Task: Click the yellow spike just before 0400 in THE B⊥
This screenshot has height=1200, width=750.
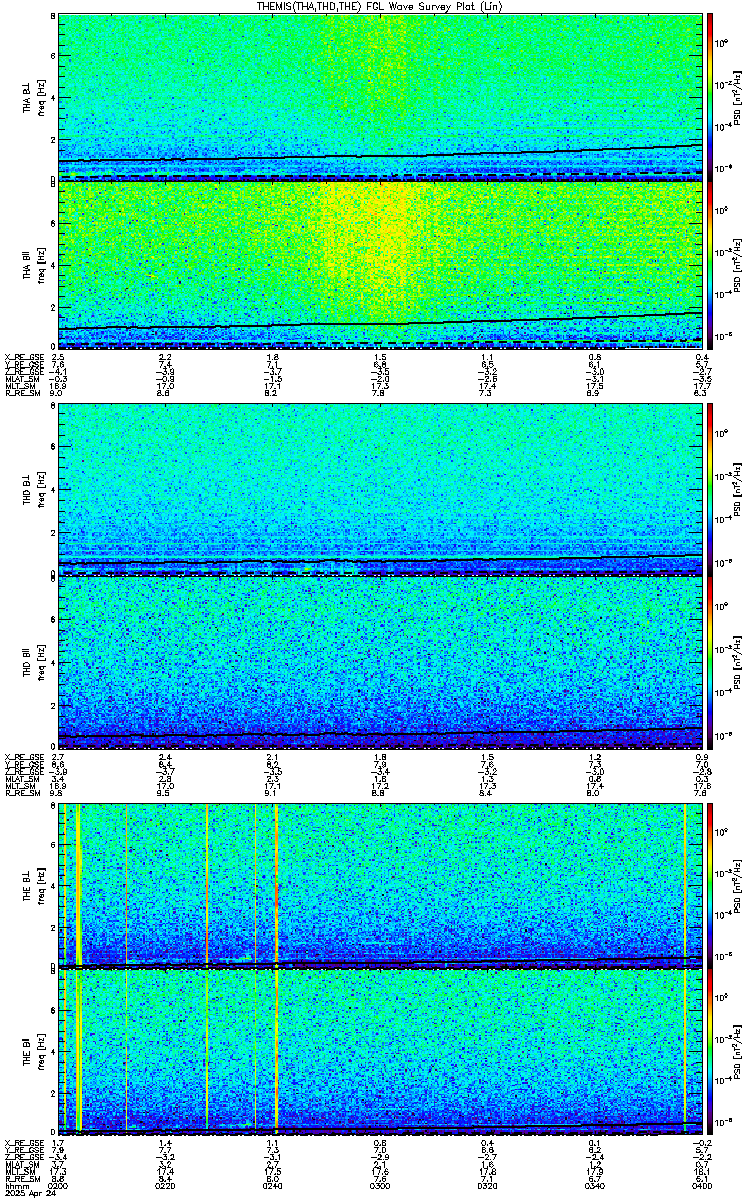Action: pos(685,885)
